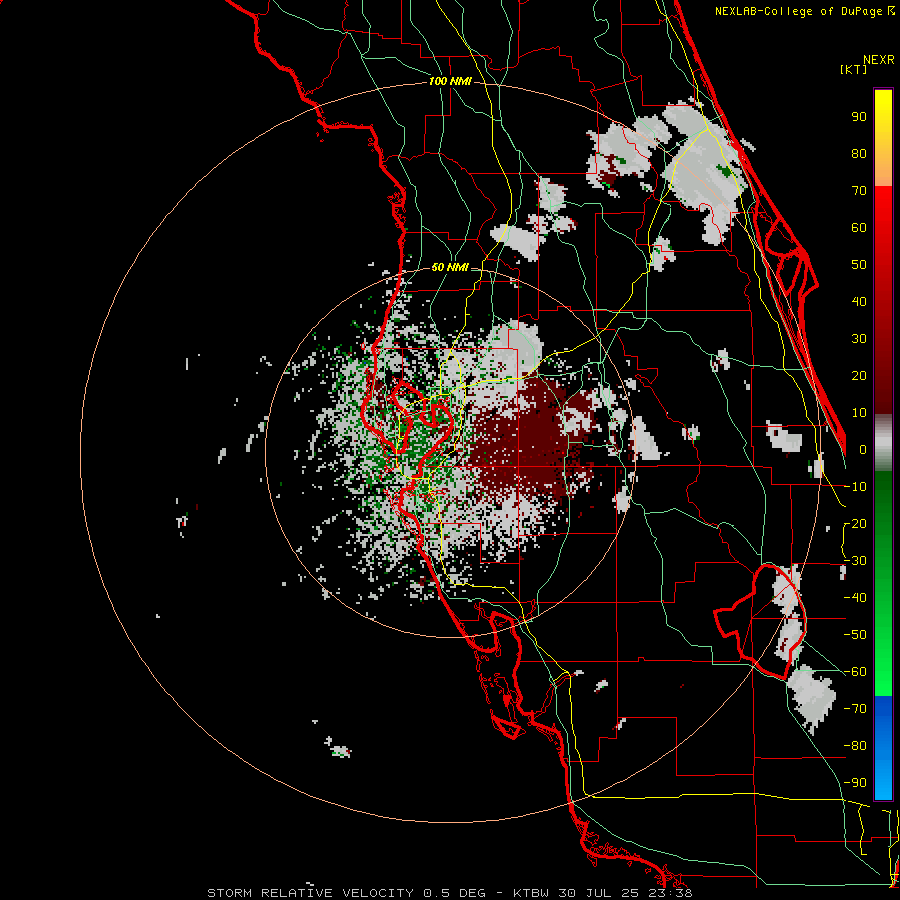Screen dimensions: 900x900
Task: Select the -50 knot scale label
Action: point(855,635)
